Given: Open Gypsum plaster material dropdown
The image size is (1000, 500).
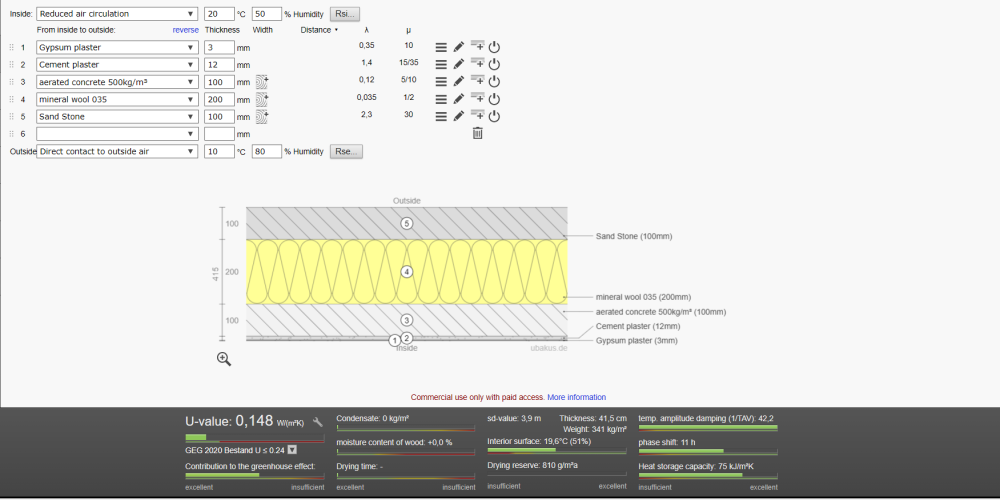Looking at the screenshot, I should 117,47.
